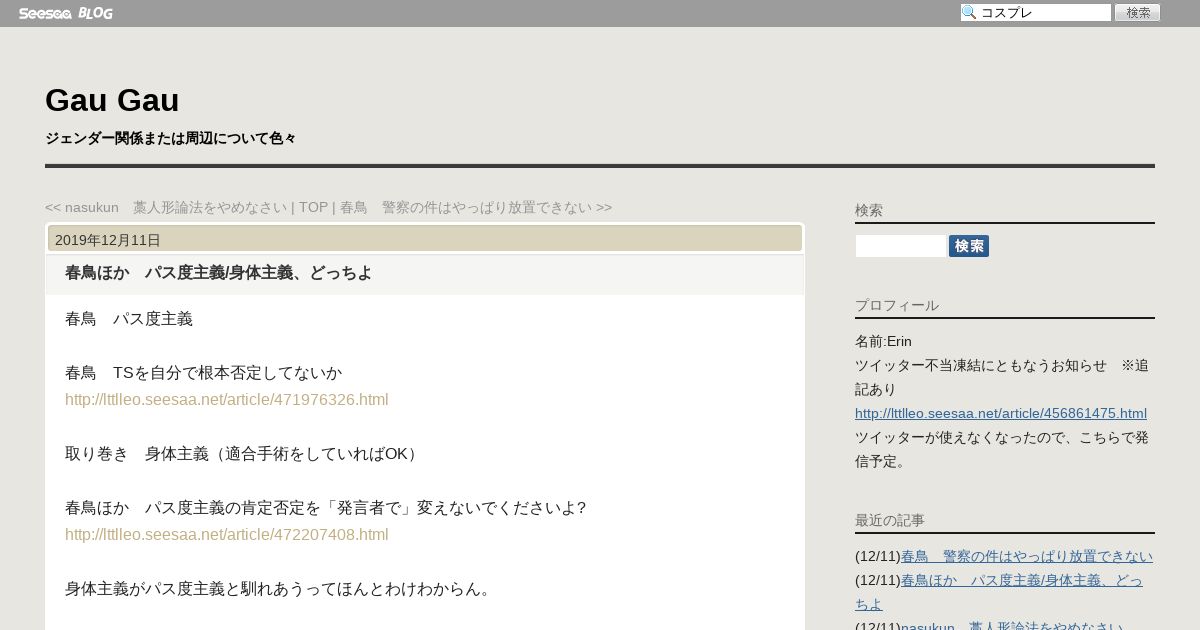Select the sidebar heading プロフィール
The image size is (1200, 630).
tap(897, 305)
